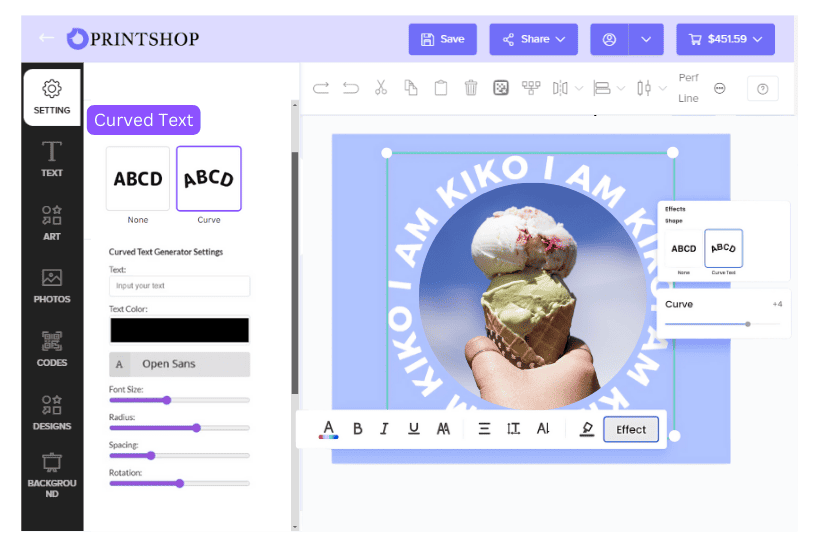The height and width of the screenshot is (547, 819).
Task: Paste from clipboard icon
Action: (441, 88)
